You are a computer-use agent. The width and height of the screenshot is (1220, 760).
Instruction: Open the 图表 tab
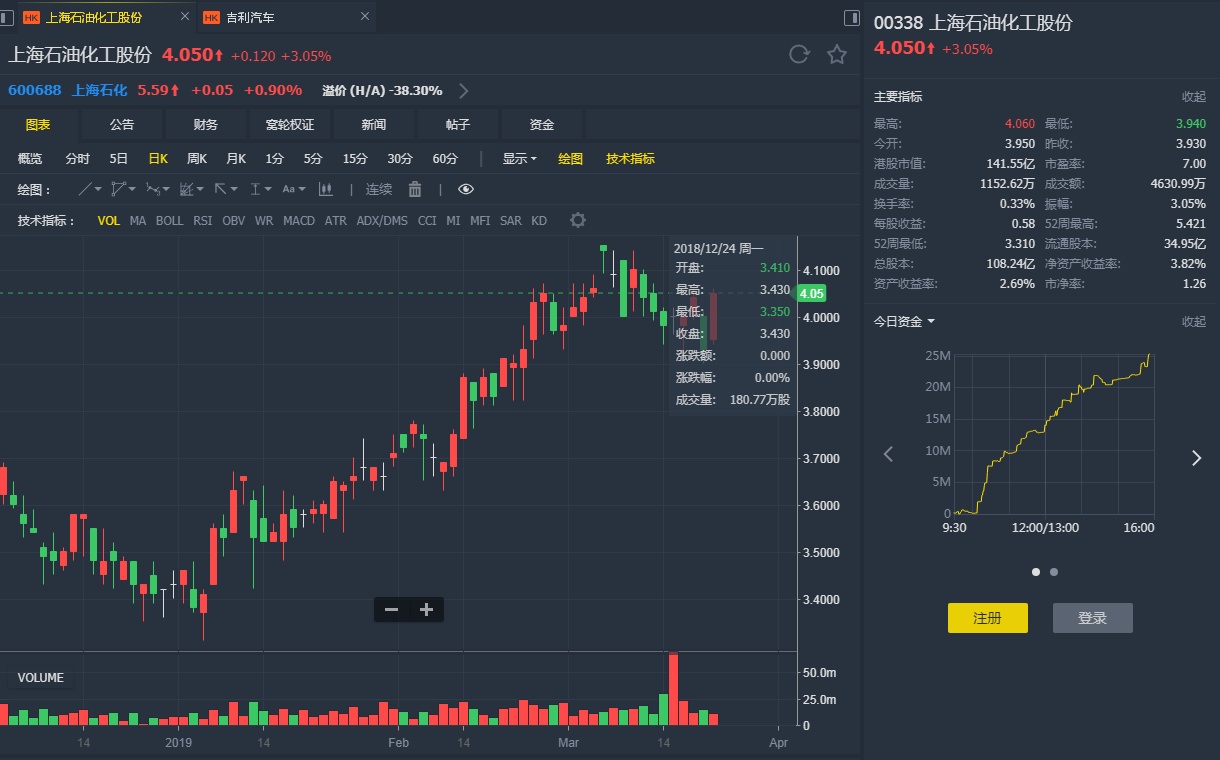click(x=38, y=125)
